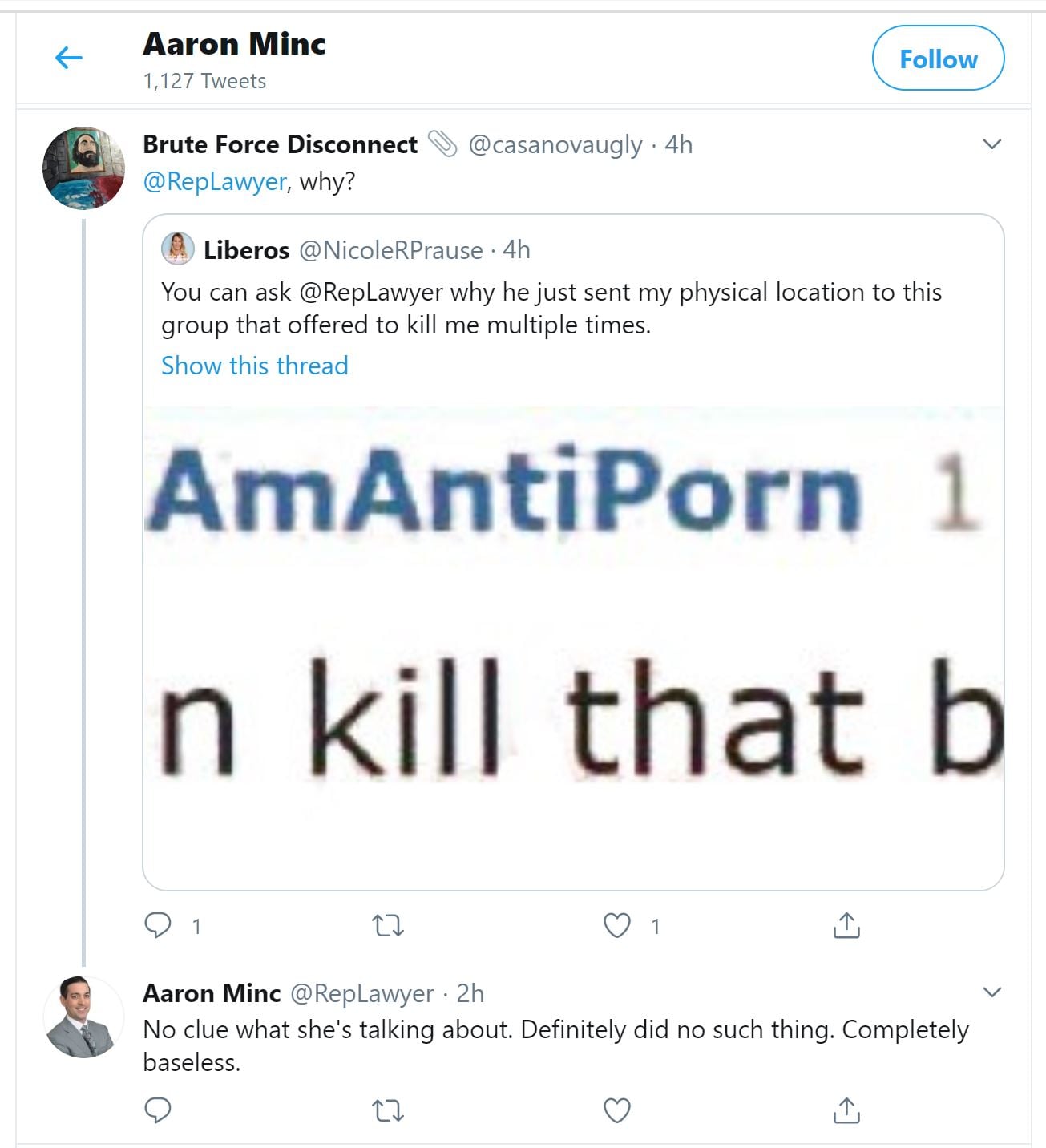
Task: Share Aaron Minc's reply tweet
Action: 846,1110
